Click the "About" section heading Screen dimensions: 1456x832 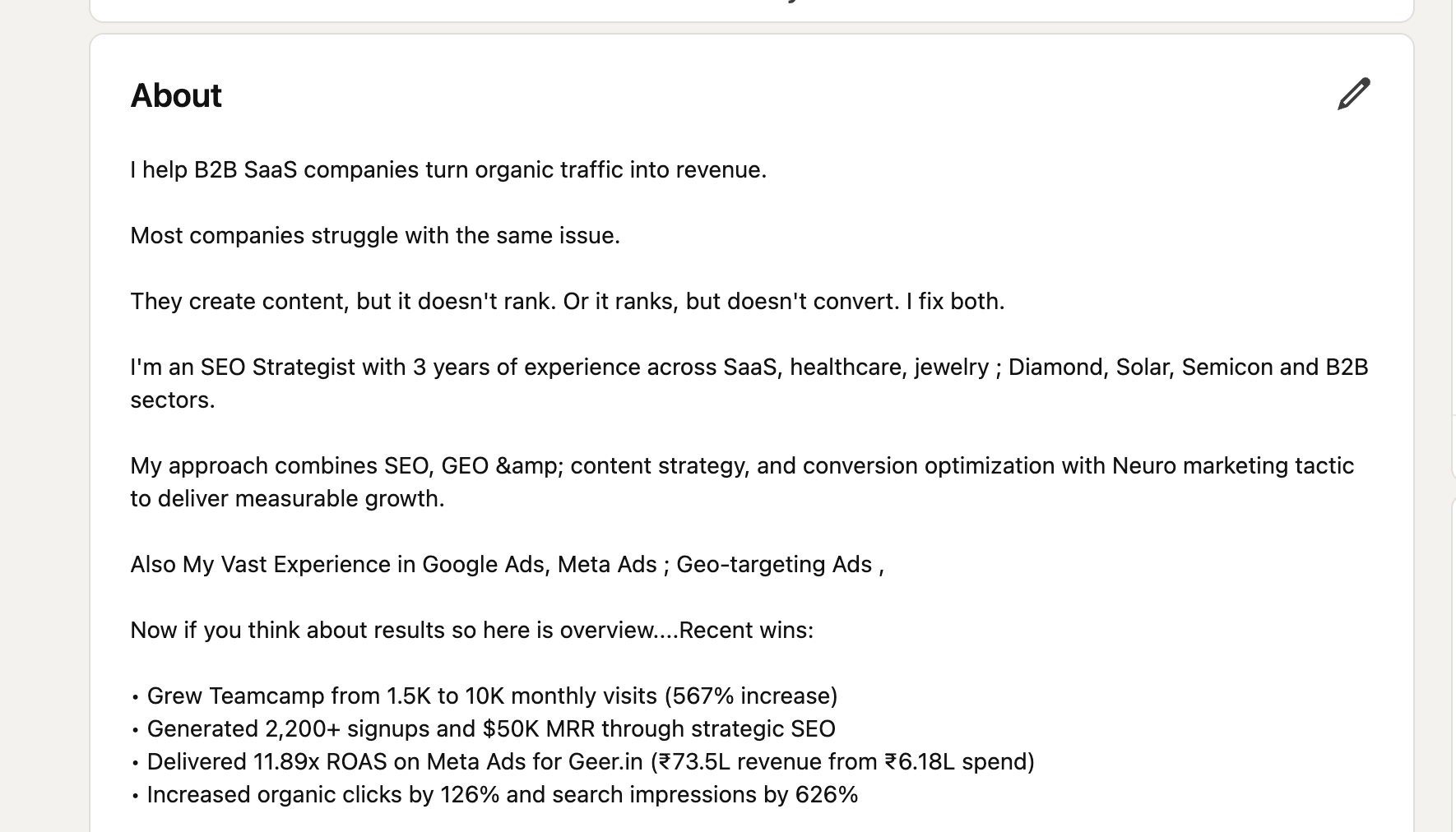click(175, 95)
